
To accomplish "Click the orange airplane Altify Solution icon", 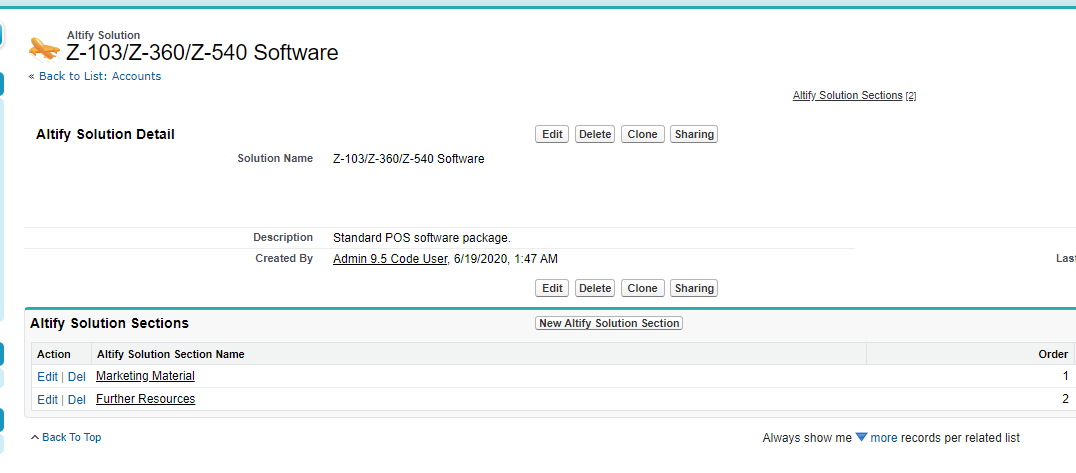I will pos(44,49).
